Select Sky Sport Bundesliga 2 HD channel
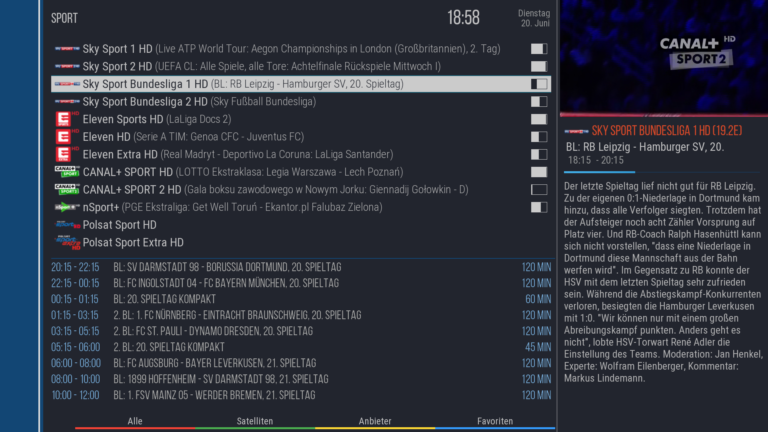Viewport: 768px width, 432px height. click(301, 102)
